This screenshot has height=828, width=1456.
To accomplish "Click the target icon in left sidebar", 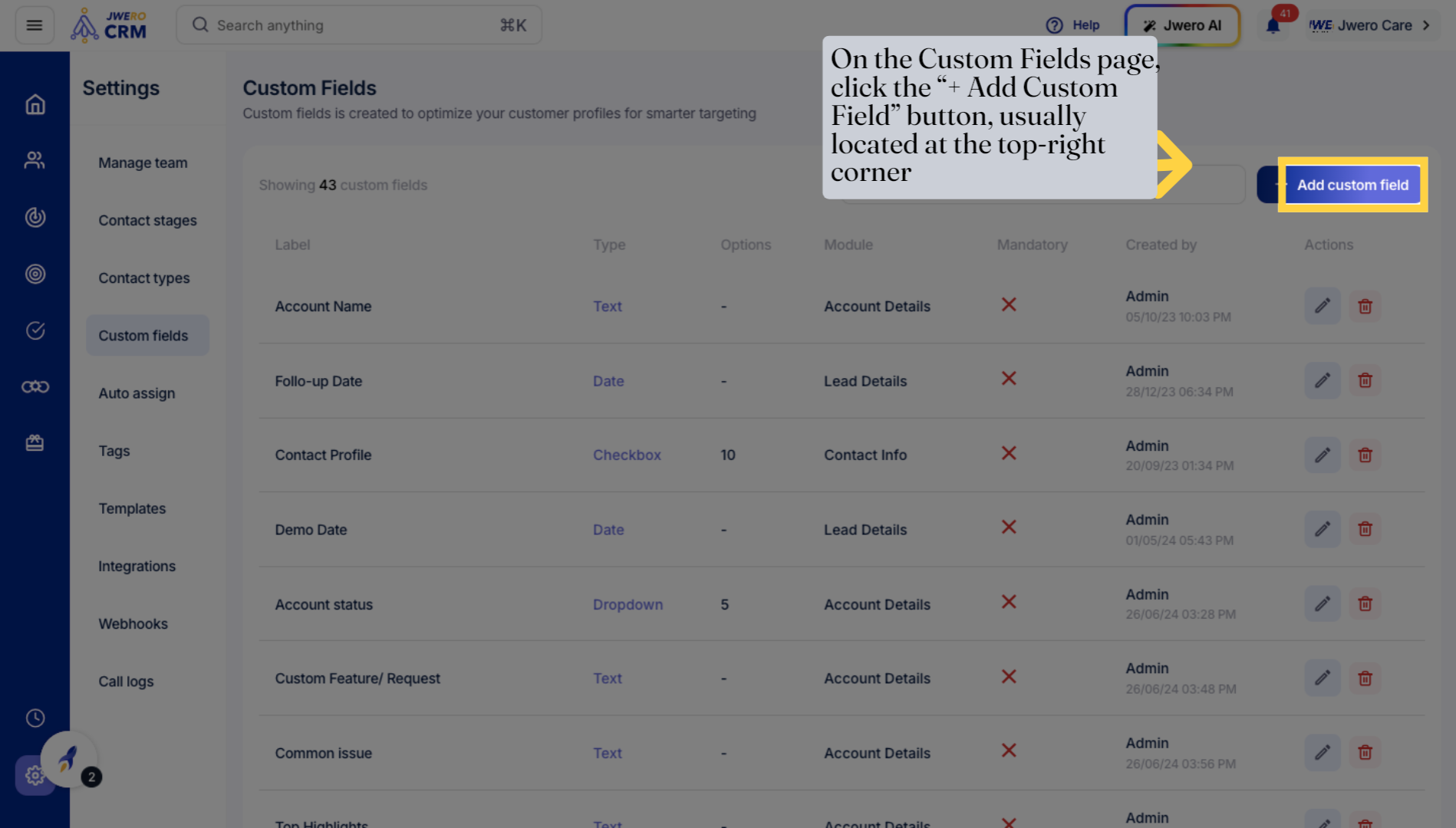I will (x=35, y=274).
